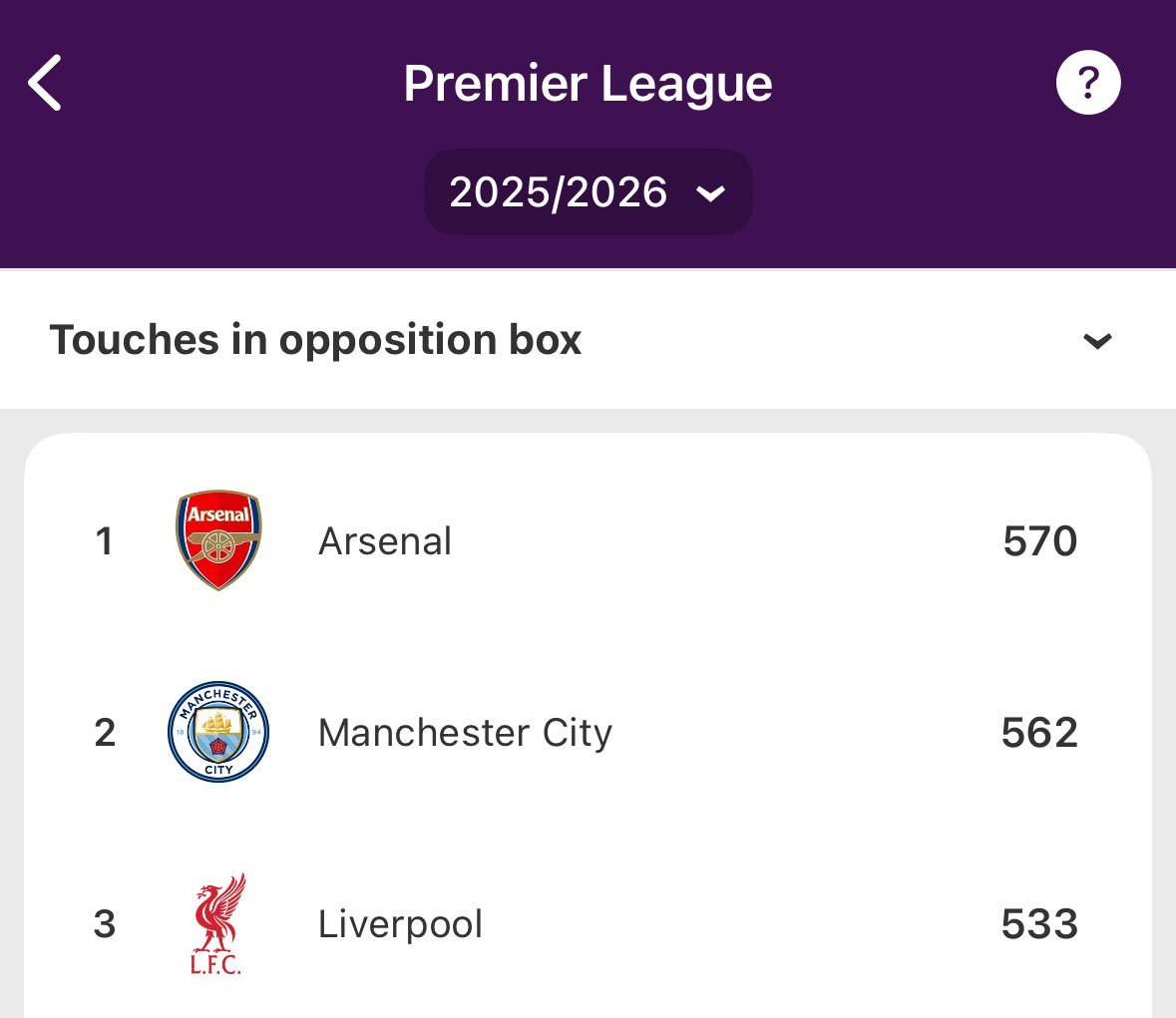Click rank number 3 beside Liverpool
1176x1018 pixels.
(x=105, y=924)
